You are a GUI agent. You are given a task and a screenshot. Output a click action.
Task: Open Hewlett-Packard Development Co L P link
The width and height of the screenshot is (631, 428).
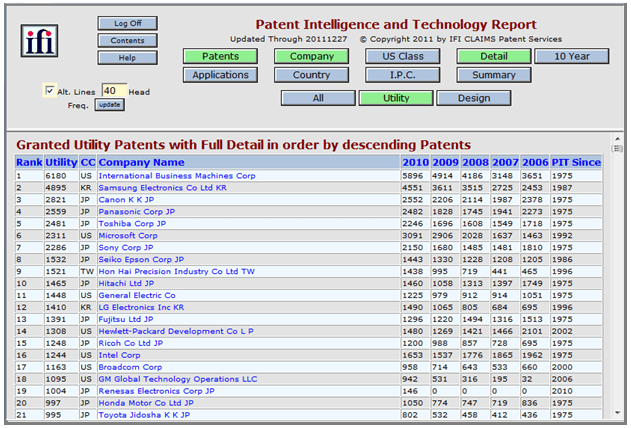click(176, 331)
